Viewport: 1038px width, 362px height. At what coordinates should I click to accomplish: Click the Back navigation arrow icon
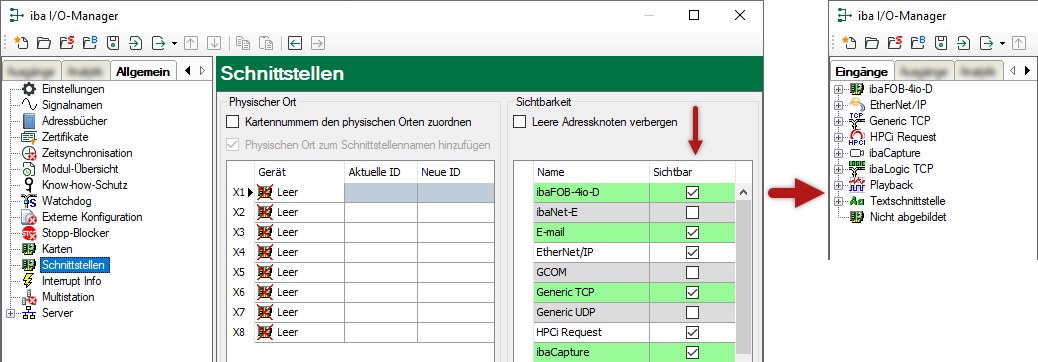point(295,43)
